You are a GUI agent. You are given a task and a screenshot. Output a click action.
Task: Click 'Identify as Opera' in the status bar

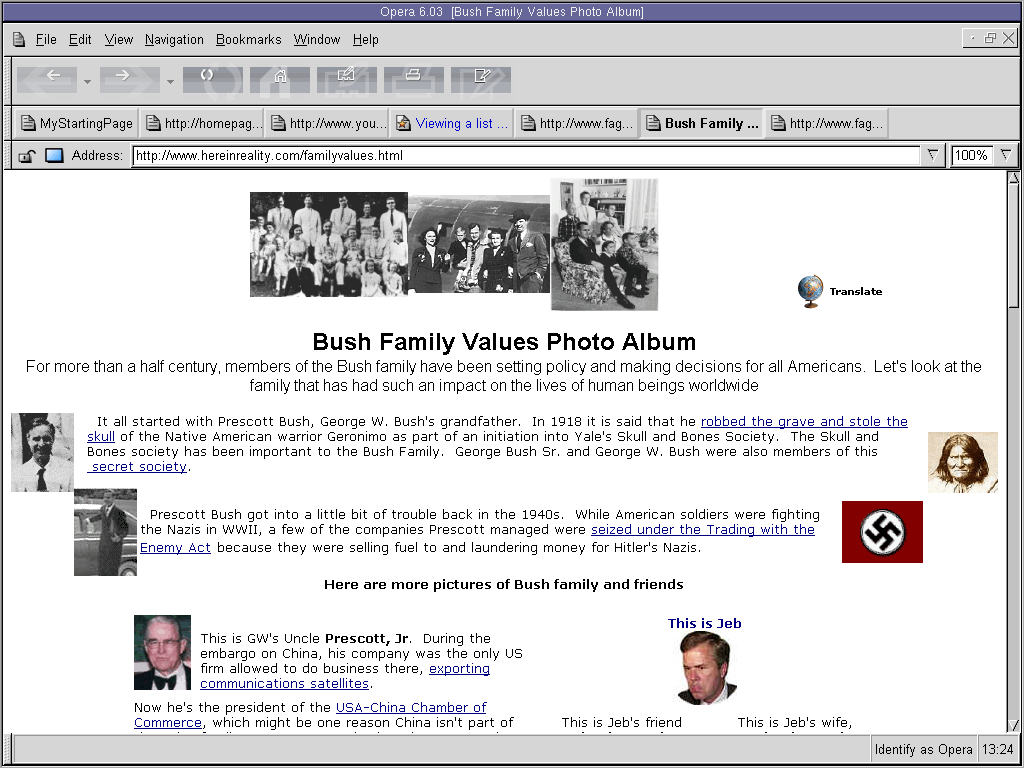[x=923, y=750]
